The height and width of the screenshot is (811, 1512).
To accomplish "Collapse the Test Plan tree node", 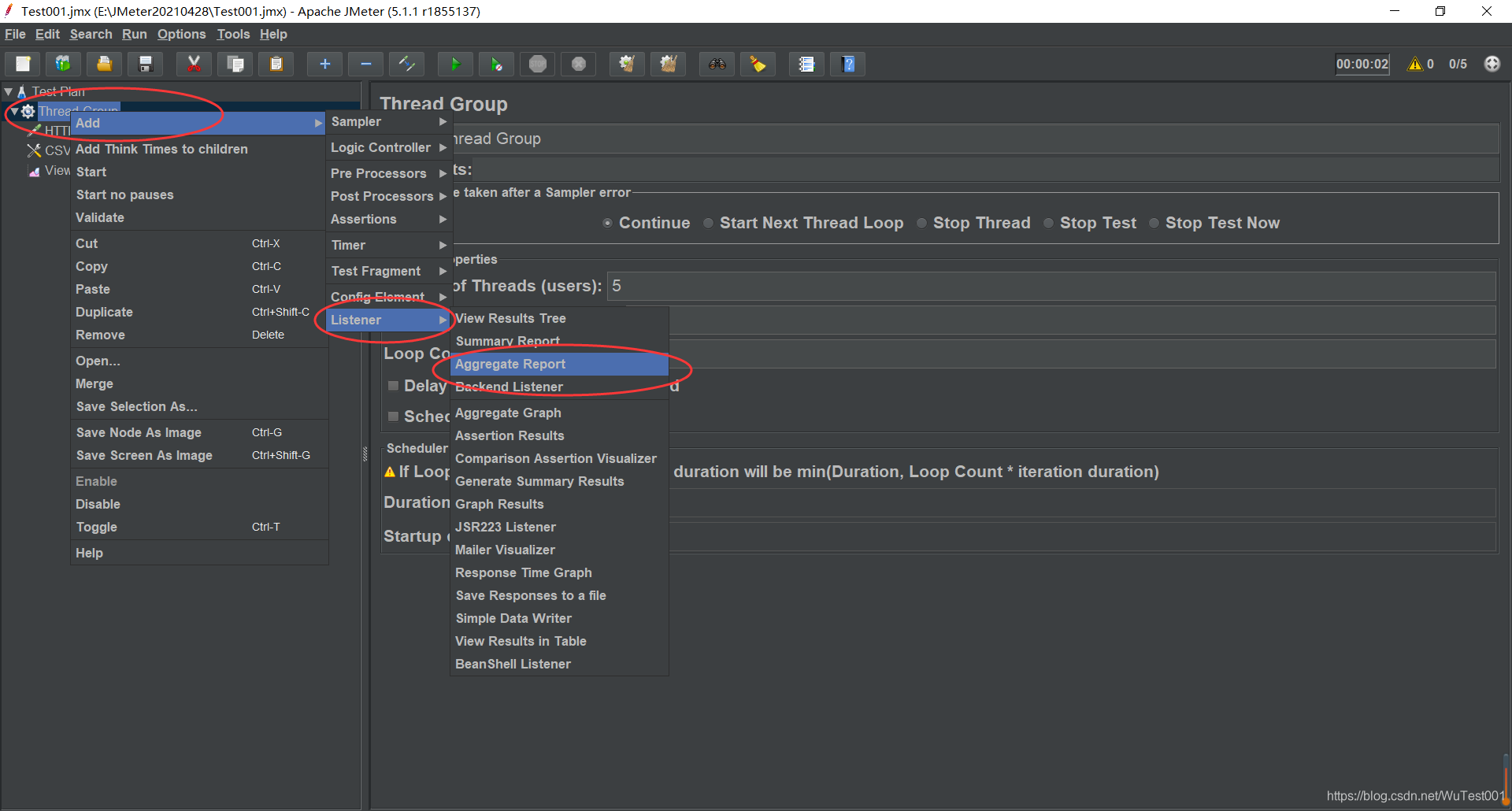I will coord(8,92).
